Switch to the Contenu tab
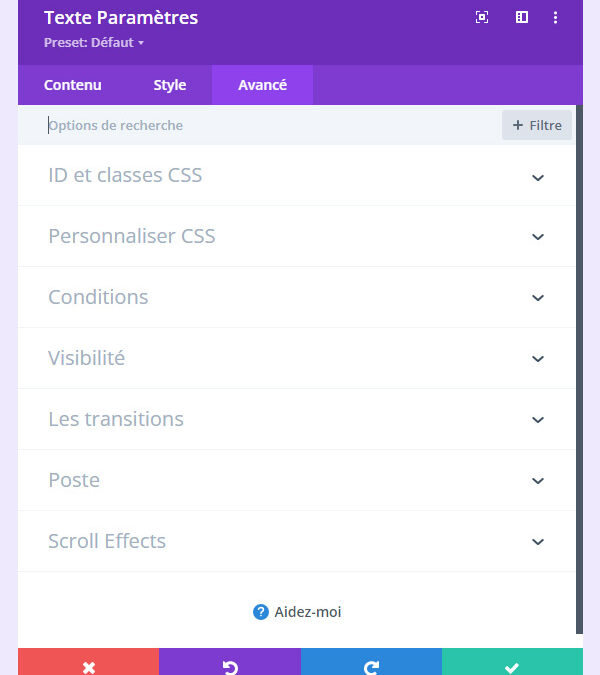The height and width of the screenshot is (675, 600). point(73,85)
